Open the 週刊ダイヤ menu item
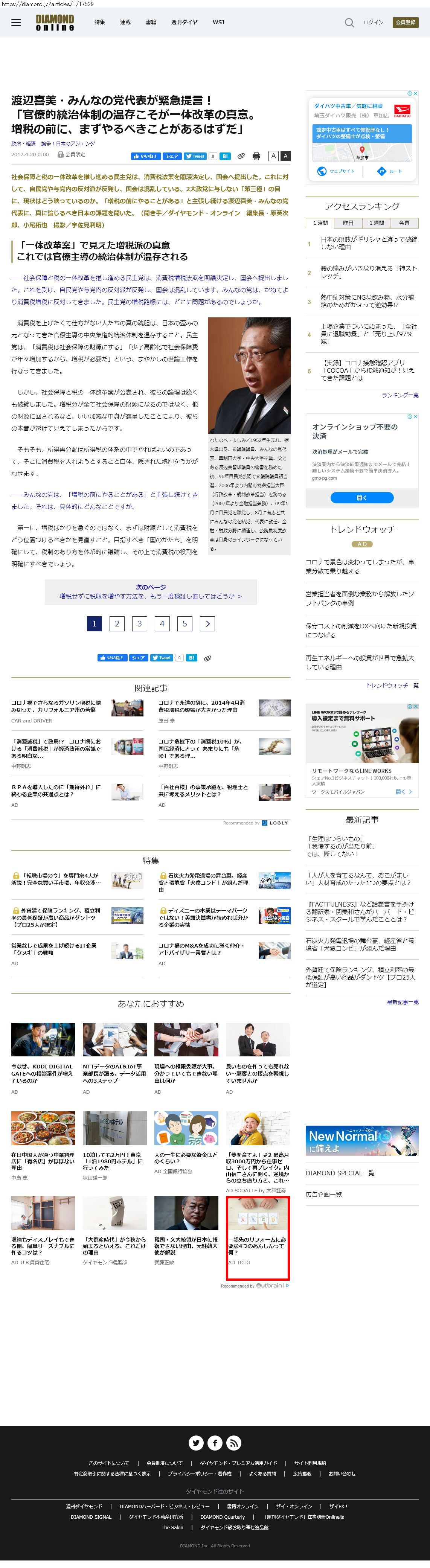 pyautogui.click(x=184, y=23)
